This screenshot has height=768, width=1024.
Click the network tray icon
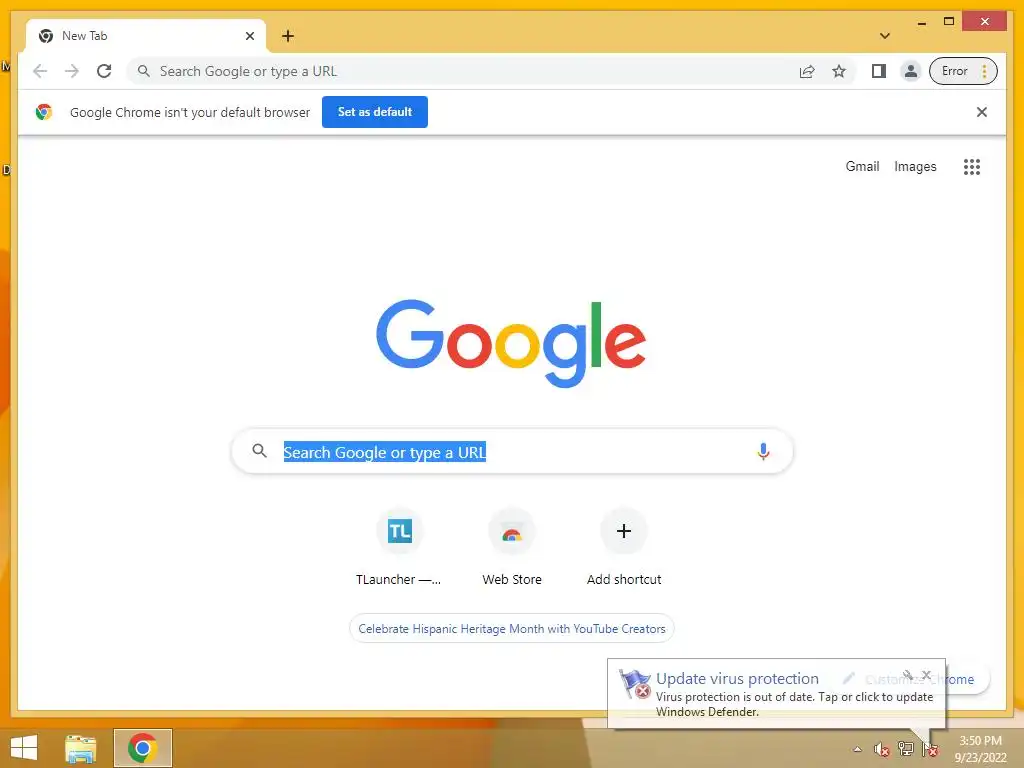tap(906, 749)
